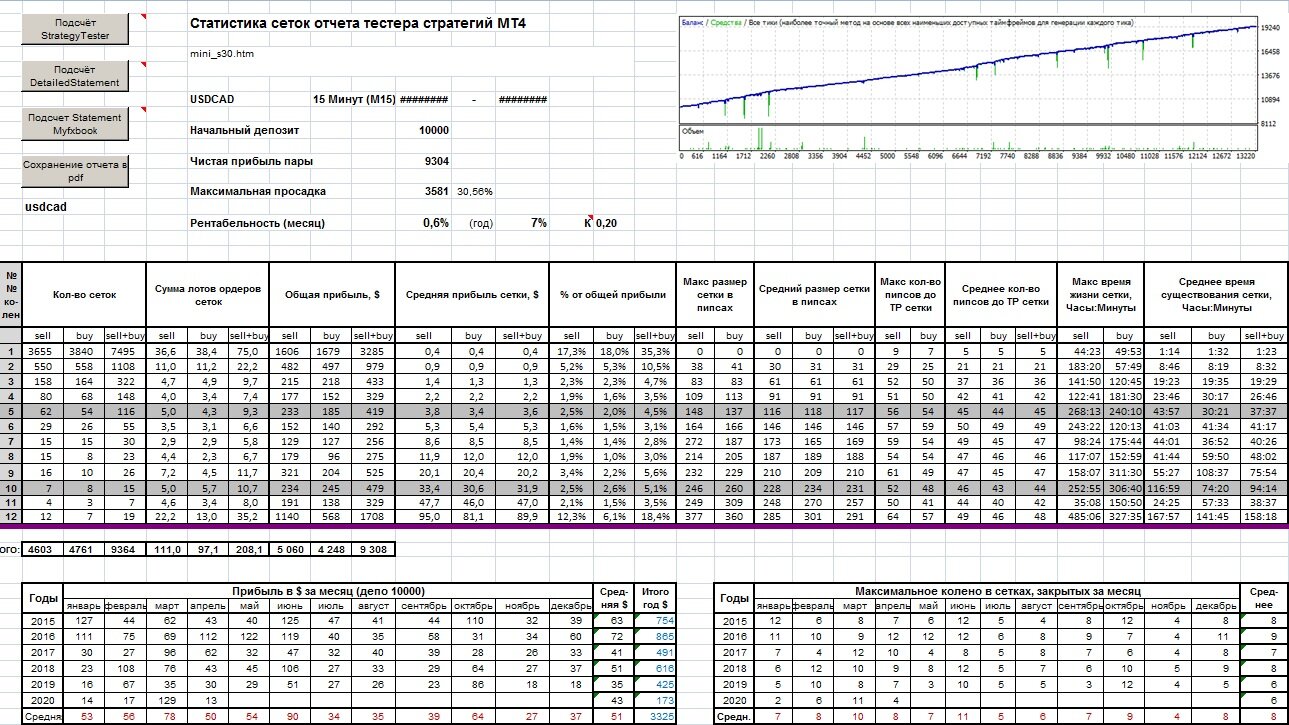Image resolution: width=1289 pixels, height=725 pixels.
Task: Select the lowercase usdcad cell
Action: 47,207
